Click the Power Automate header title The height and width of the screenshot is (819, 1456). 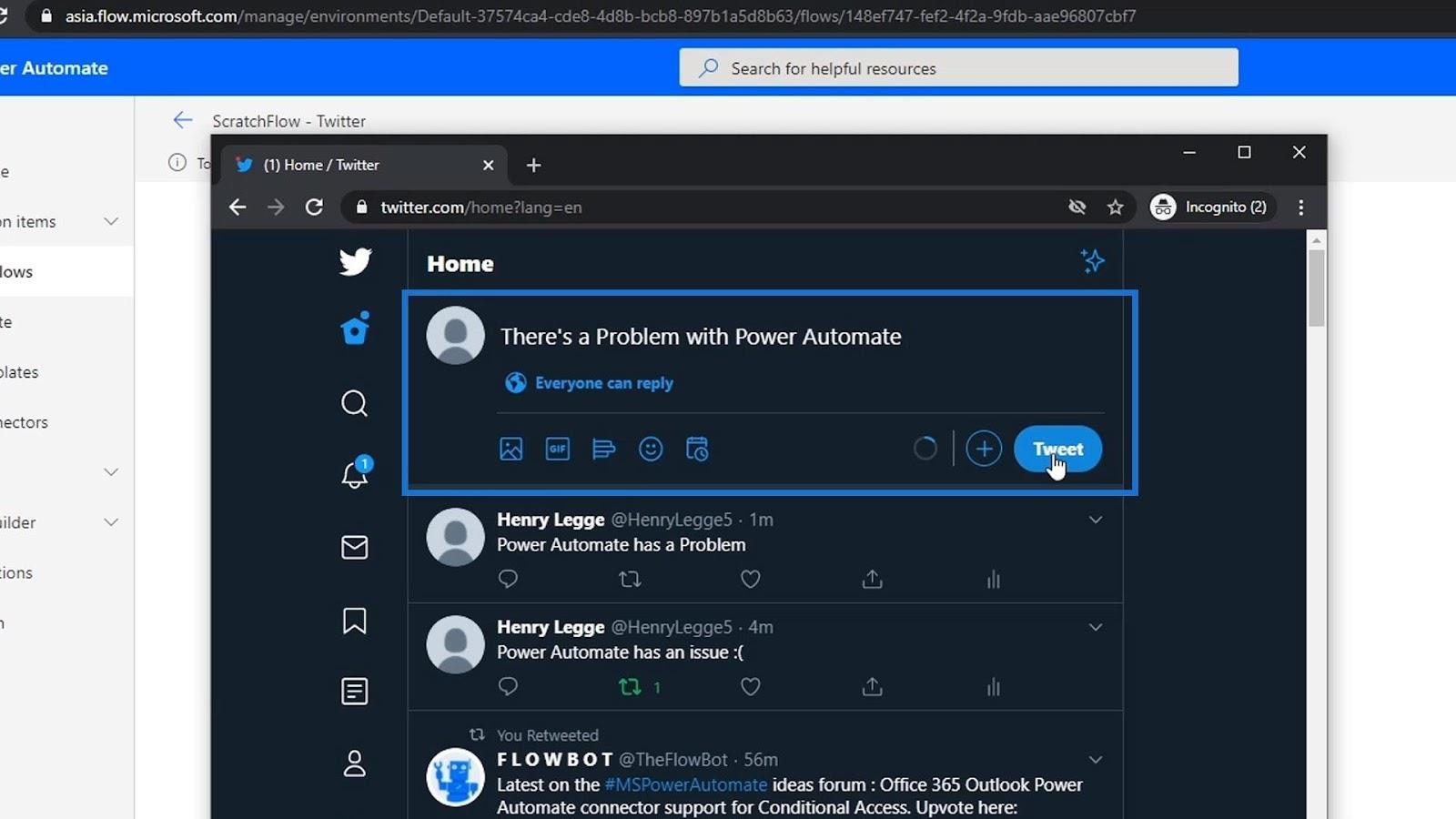(55, 68)
